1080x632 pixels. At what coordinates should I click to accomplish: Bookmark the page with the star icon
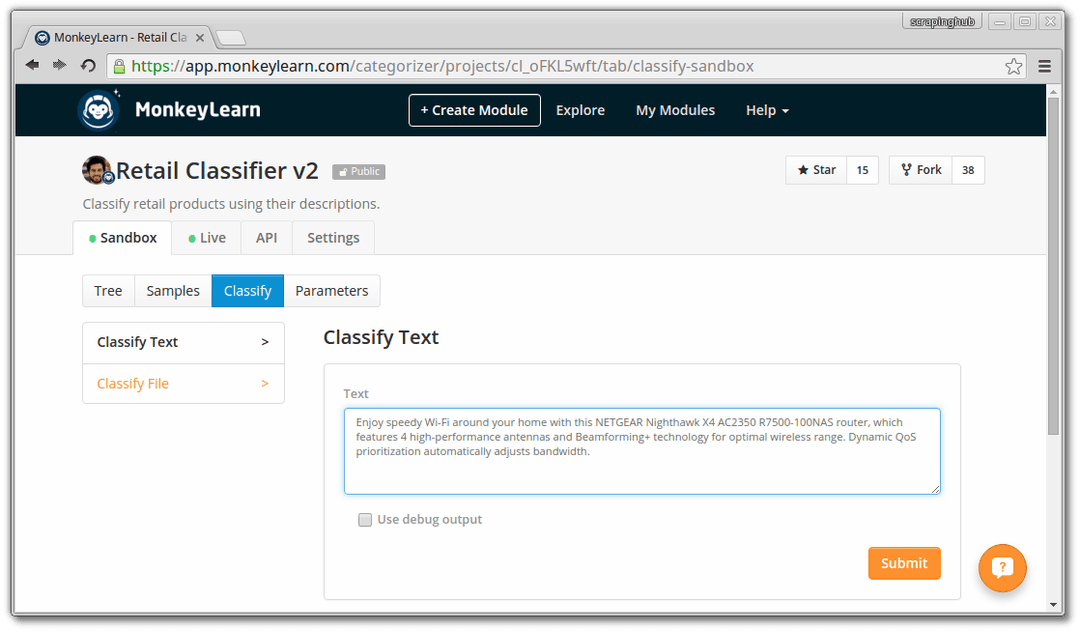(x=1013, y=66)
